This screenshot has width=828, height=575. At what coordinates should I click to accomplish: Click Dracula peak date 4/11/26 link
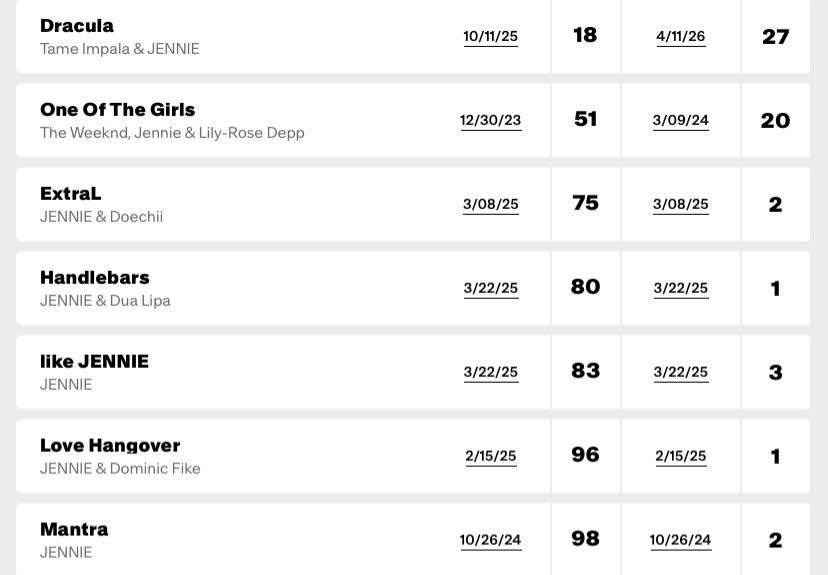tap(680, 36)
